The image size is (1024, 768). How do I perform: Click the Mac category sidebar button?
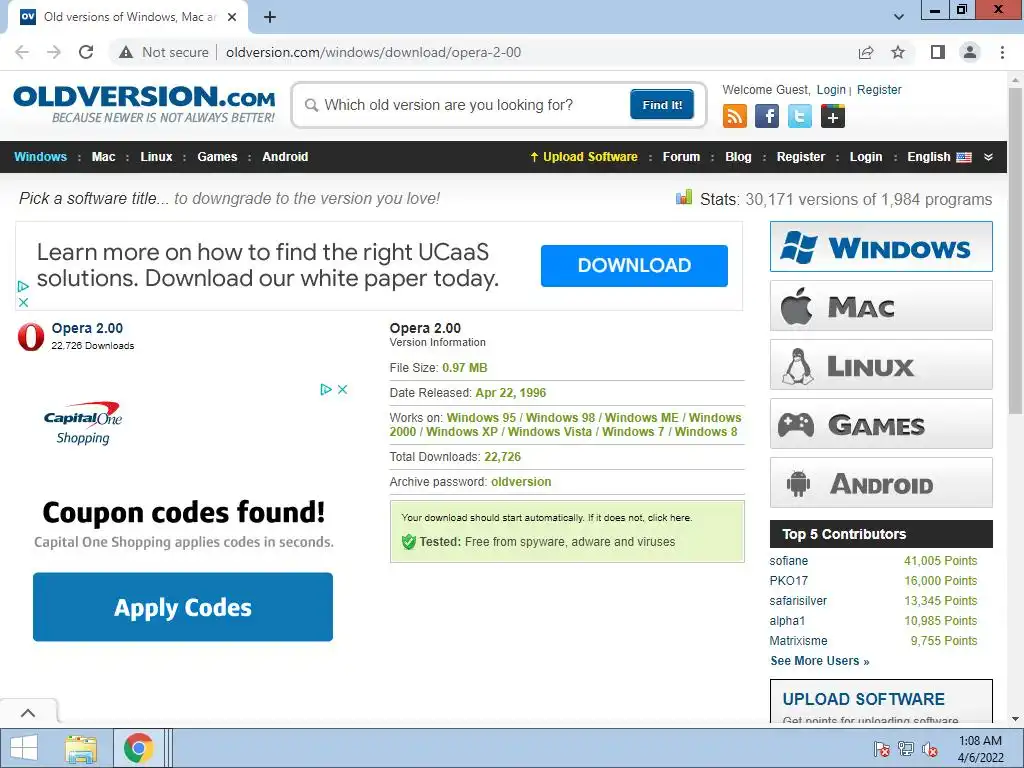[881, 306]
